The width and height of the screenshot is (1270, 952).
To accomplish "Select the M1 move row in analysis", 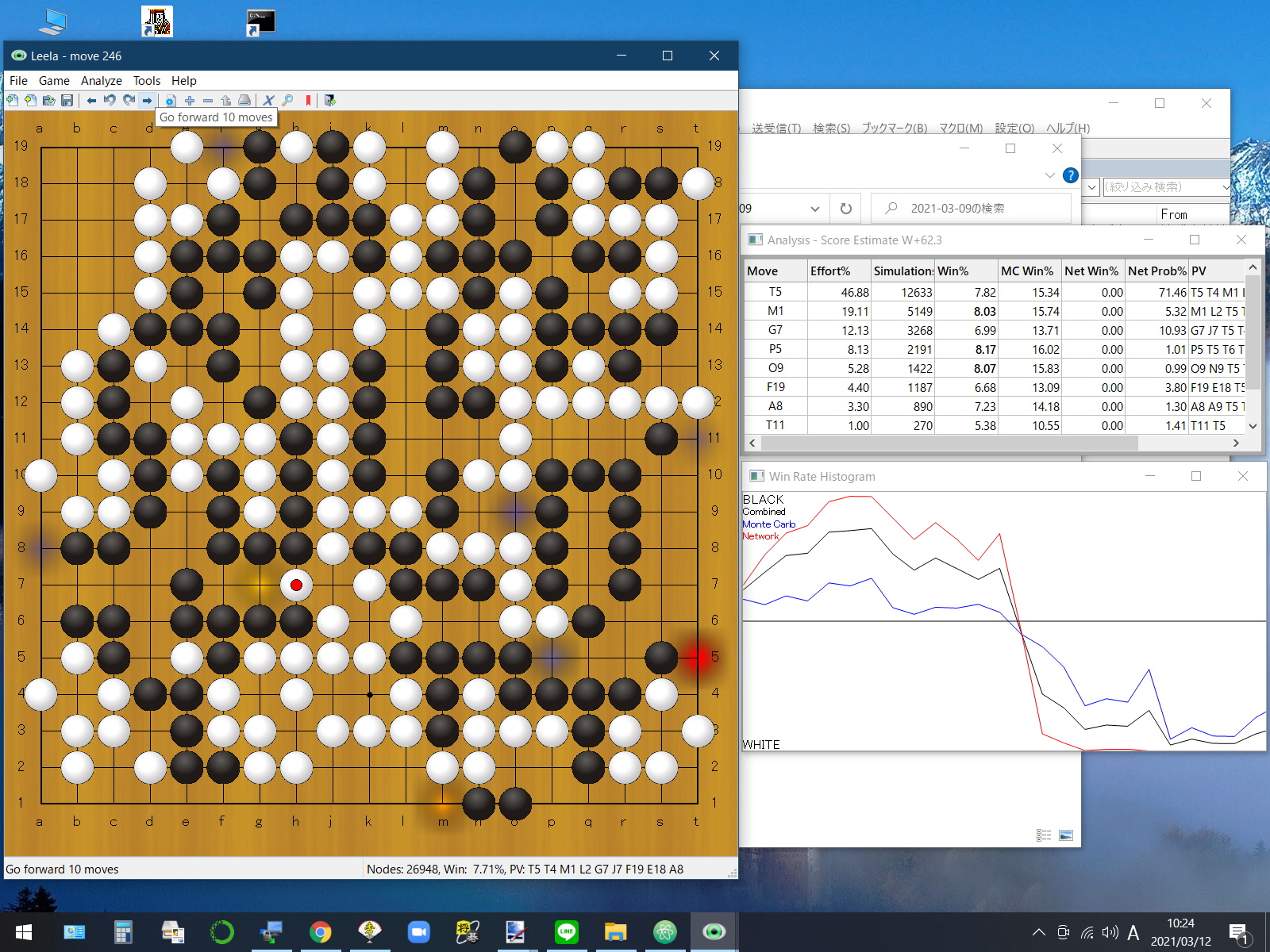I will (775, 311).
